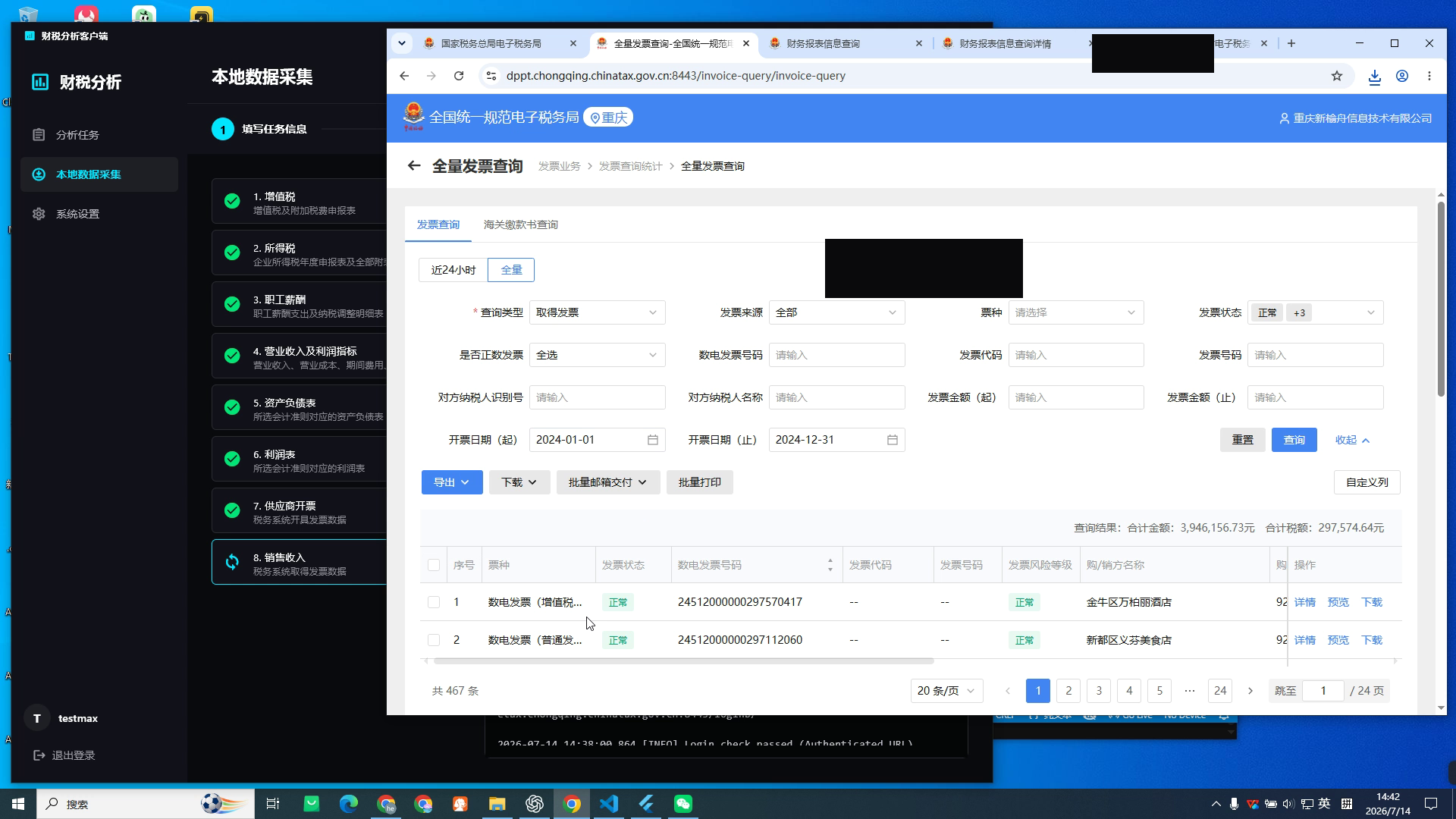
Task: Open 是否正数发票 dropdown
Action: [598, 355]
